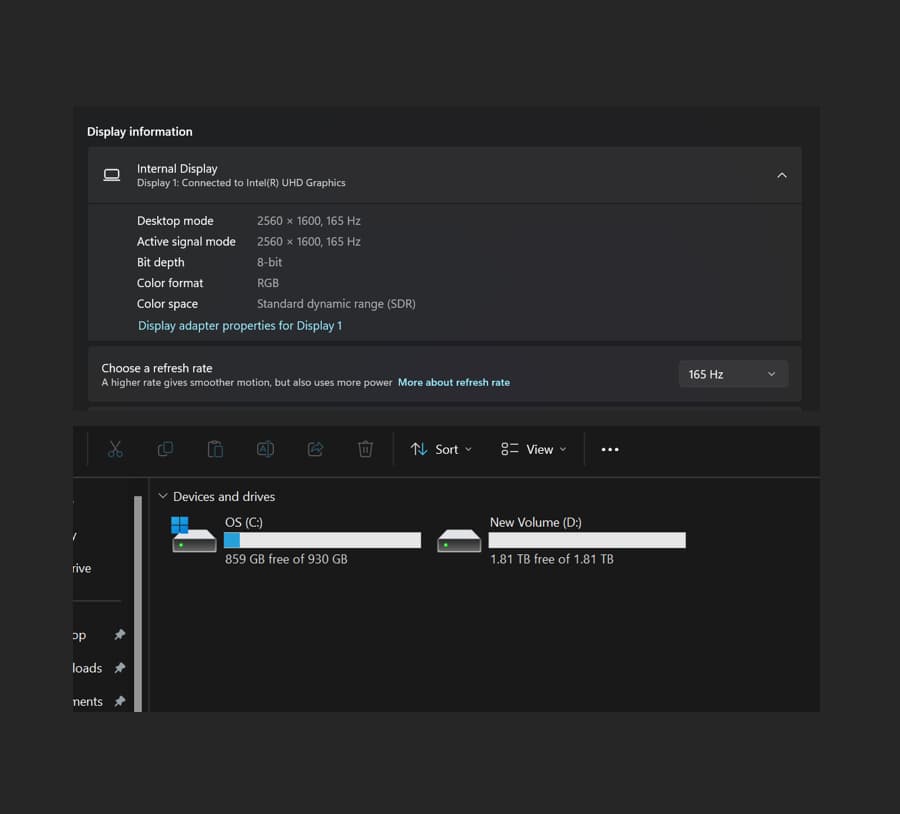Viewport: 900px width, 814px height.
Task: Click pin icon next to 'loads' item
Action: (119, 668)
